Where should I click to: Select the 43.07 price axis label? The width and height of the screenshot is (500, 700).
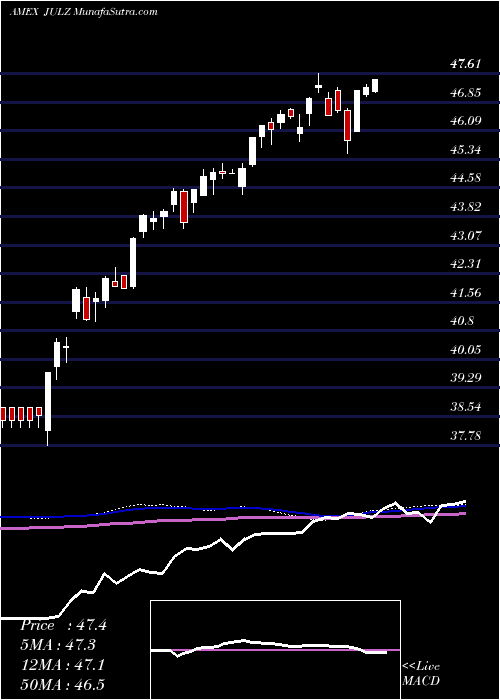(465, 235)
